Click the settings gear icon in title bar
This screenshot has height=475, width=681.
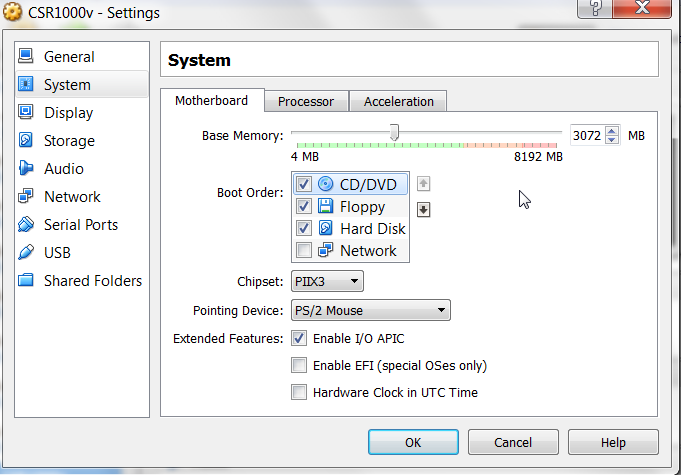tap(12, 12)
